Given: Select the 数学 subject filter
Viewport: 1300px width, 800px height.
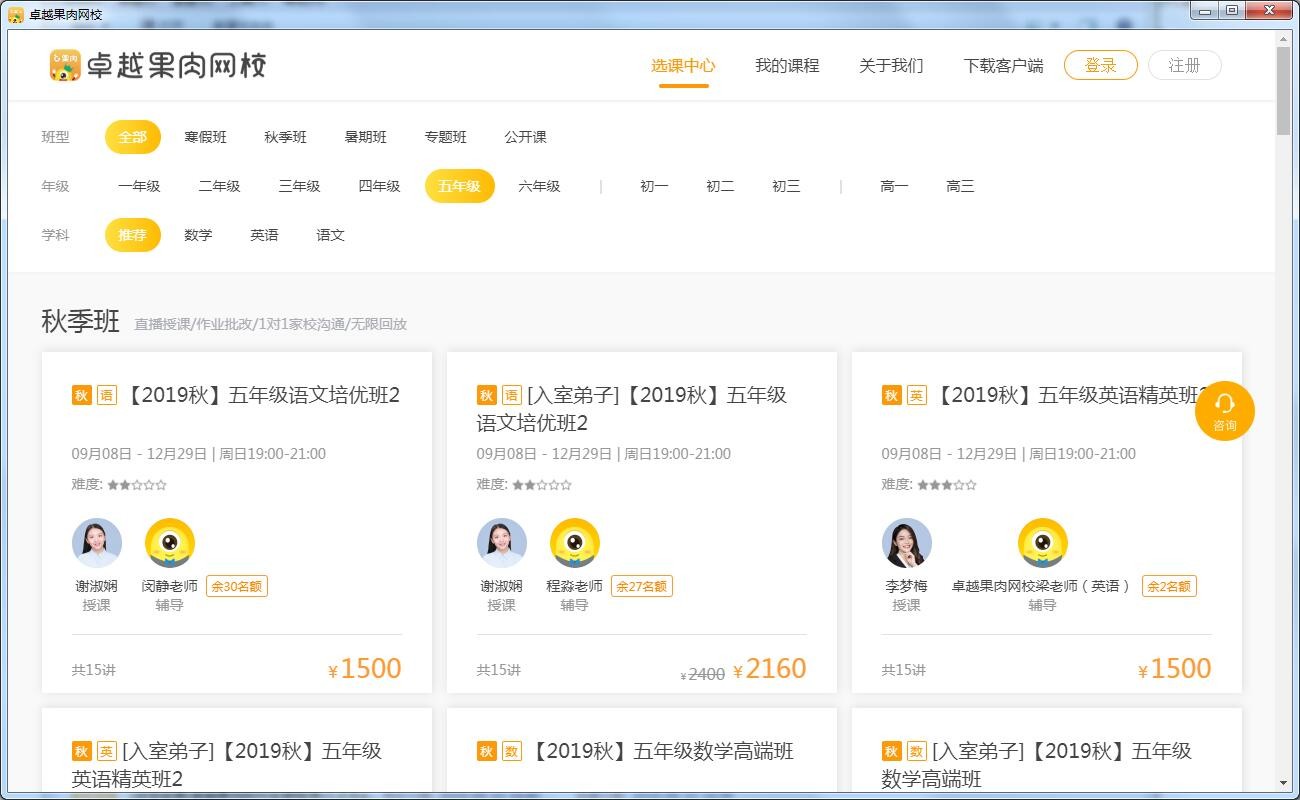Looking at the screenshot, I should pos(198,235).
